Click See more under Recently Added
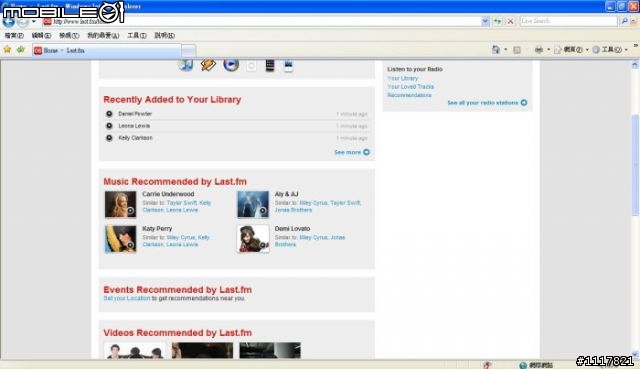This screenshot has height=369, width=640. (x=351, y=152)
